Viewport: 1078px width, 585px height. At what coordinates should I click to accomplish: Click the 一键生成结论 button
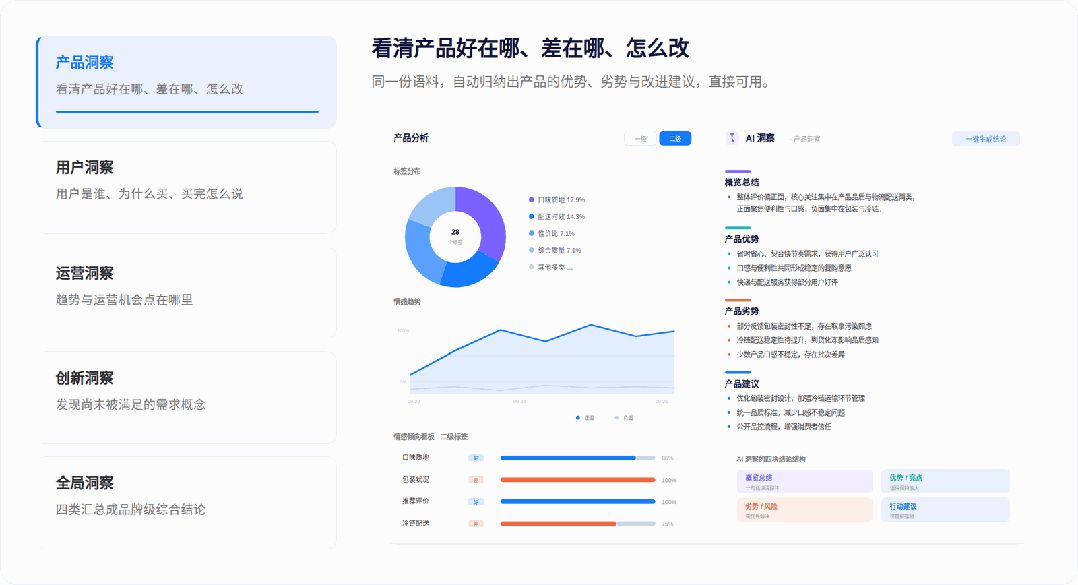coord(986,139)
